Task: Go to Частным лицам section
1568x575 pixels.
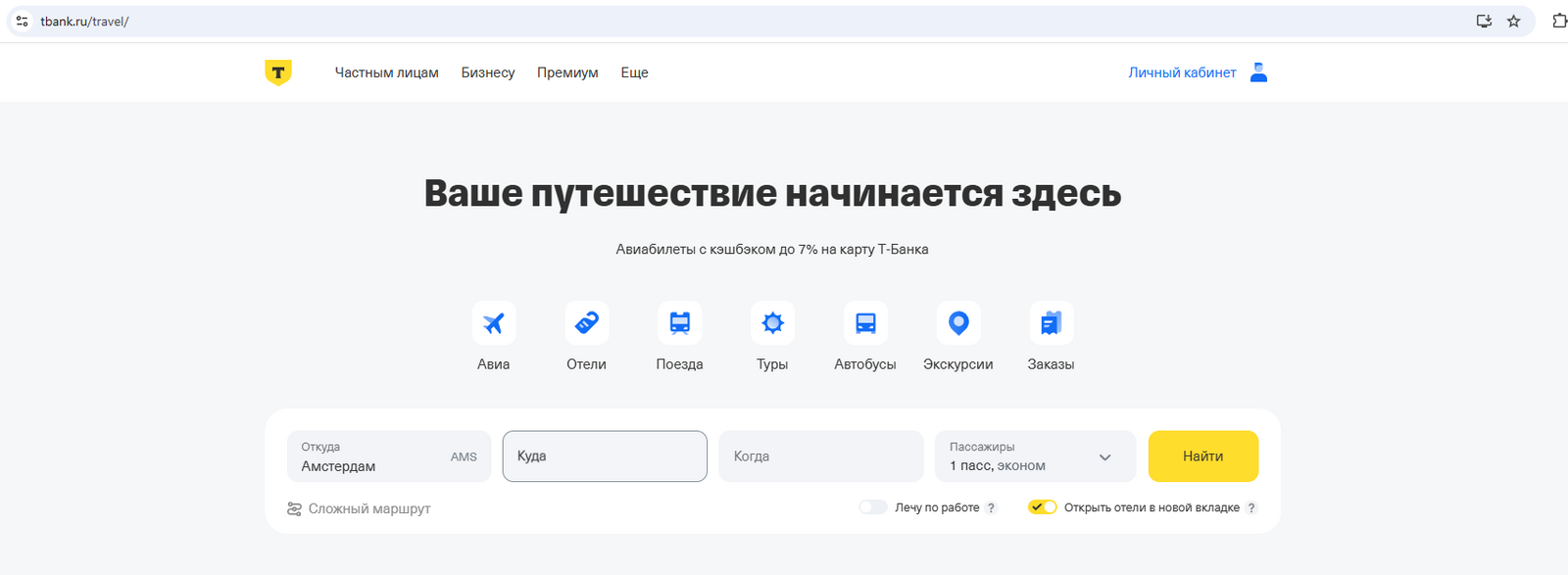Action: [x=387, y=72]
